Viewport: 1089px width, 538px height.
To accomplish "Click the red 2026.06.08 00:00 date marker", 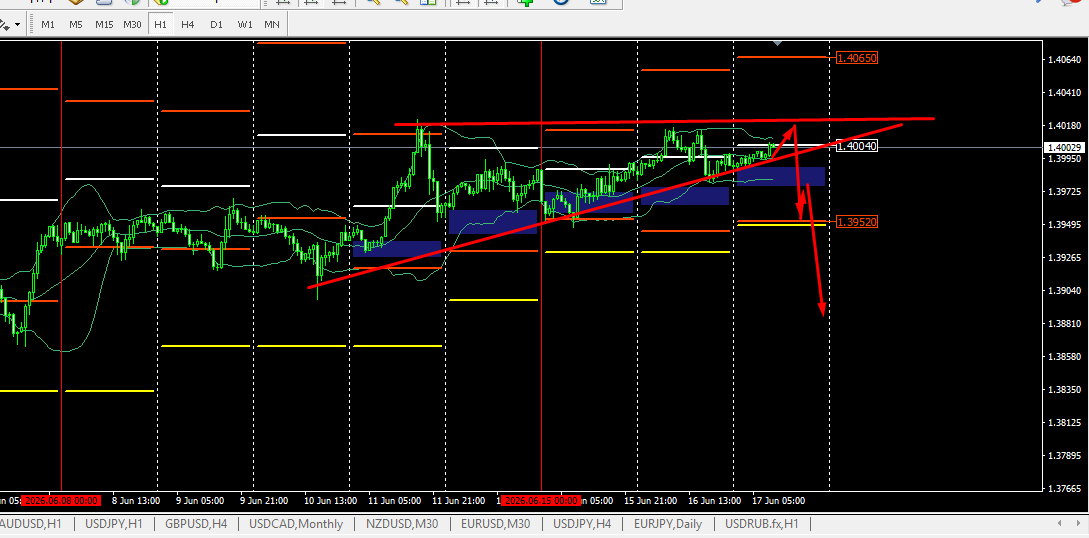I will pos(61,501).
